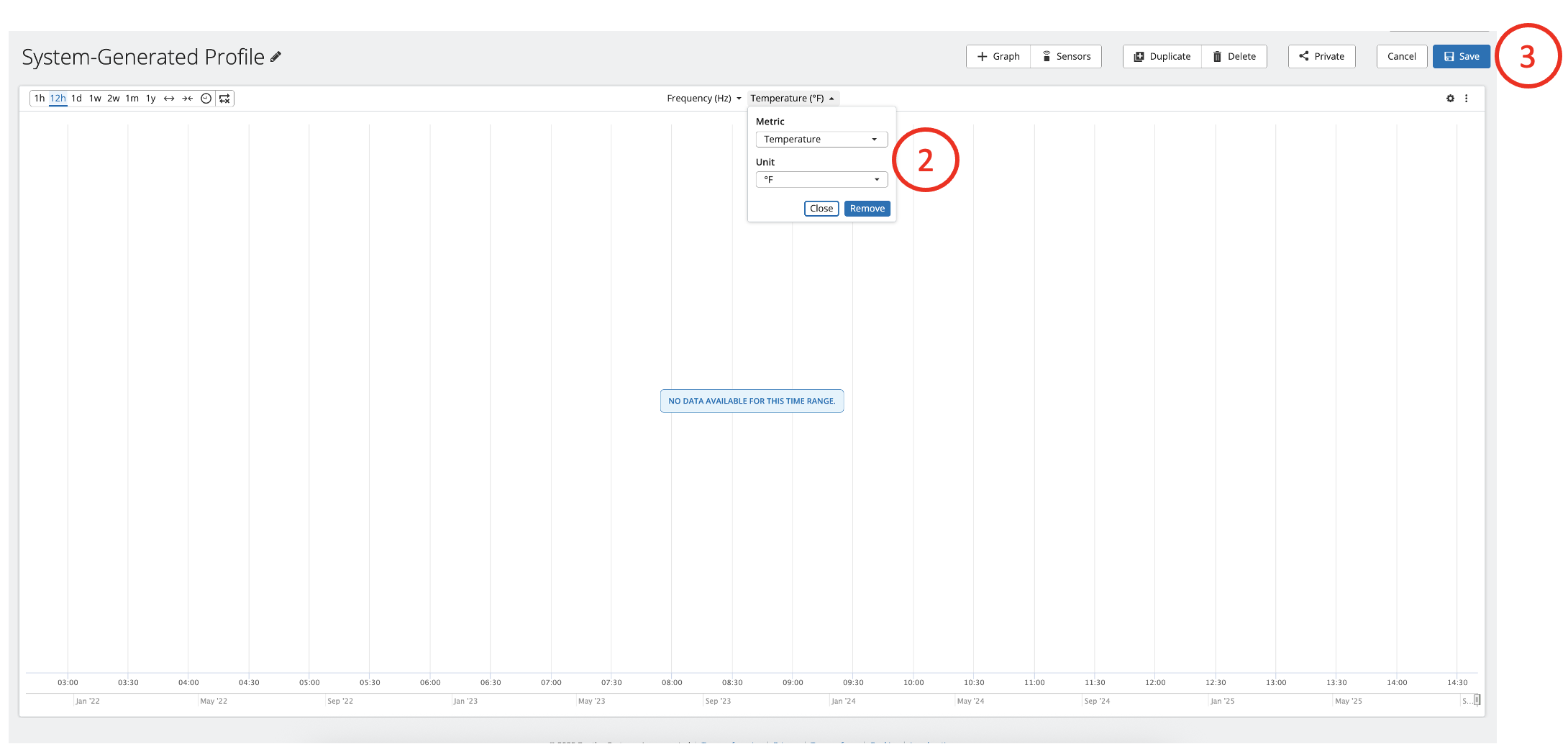Add a new Graph
1568x744 pixels.
coord(998,57)
